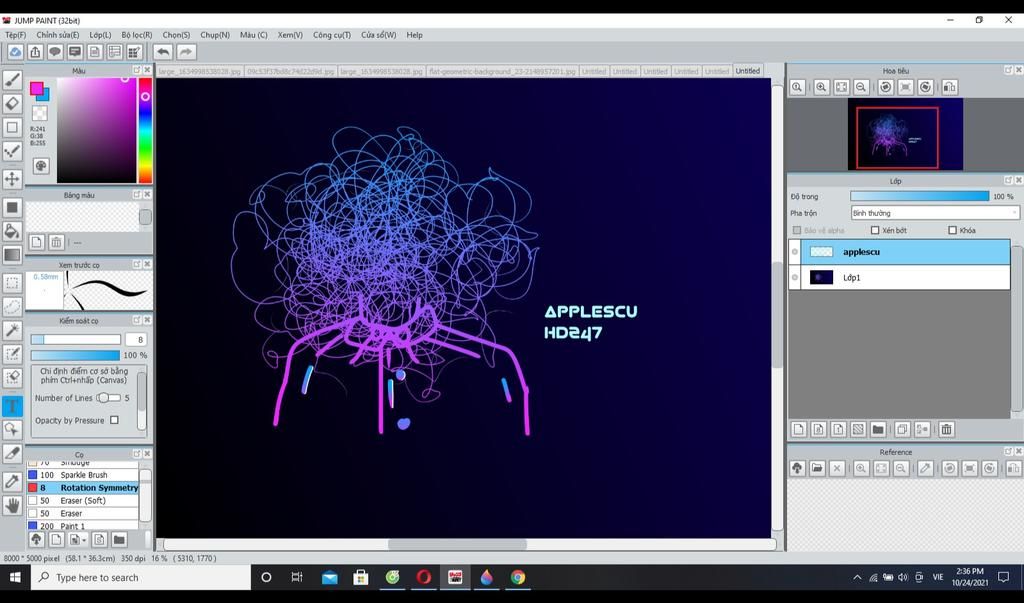
Task: Open Google Chrome from the taskbar
Action: pyautogui.click(x=518, y=577)
